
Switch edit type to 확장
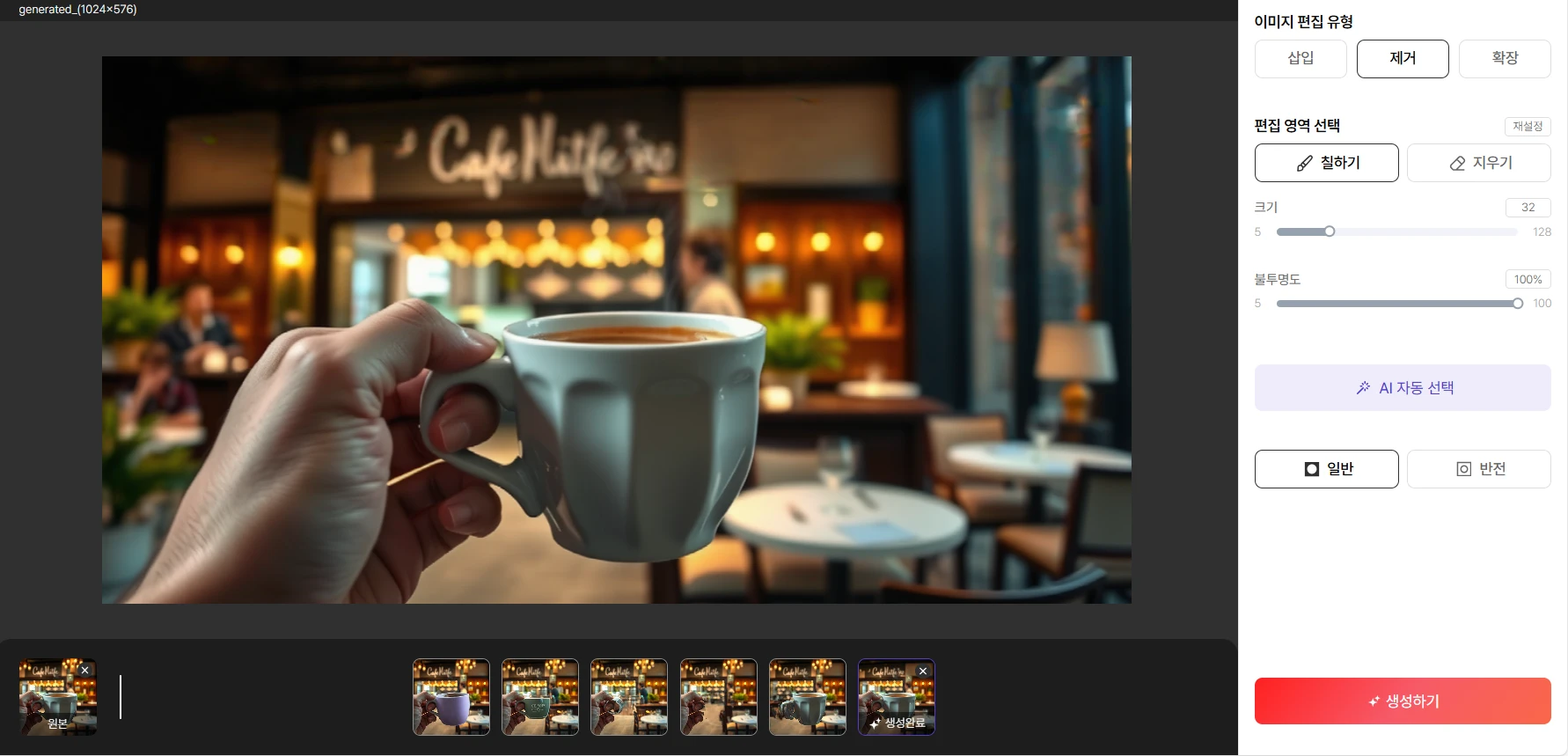coord(1505,58)
